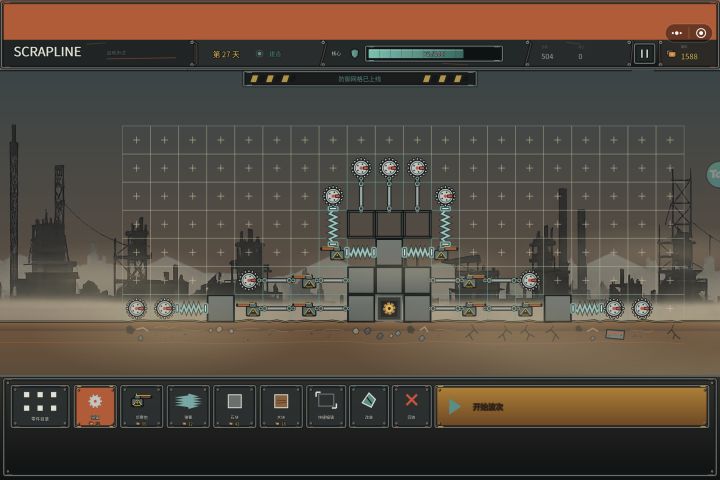Click the SCRAPLINE title logo
This screenshot has width=720, height=480.
tap(47, 52)
